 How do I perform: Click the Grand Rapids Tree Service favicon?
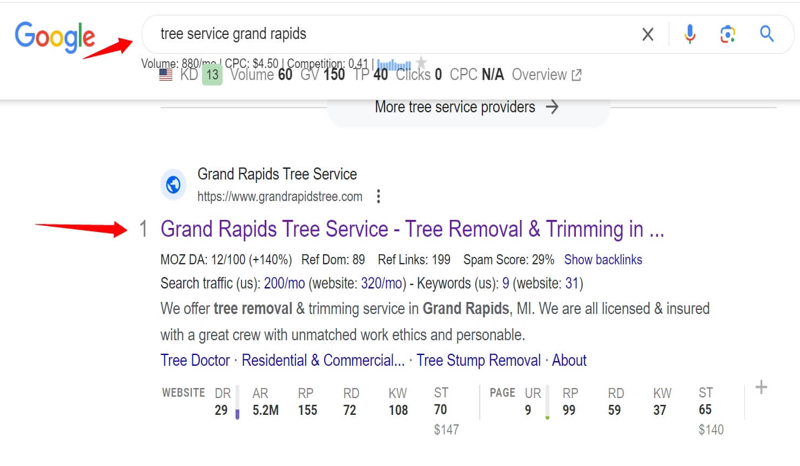click(173, 184)
